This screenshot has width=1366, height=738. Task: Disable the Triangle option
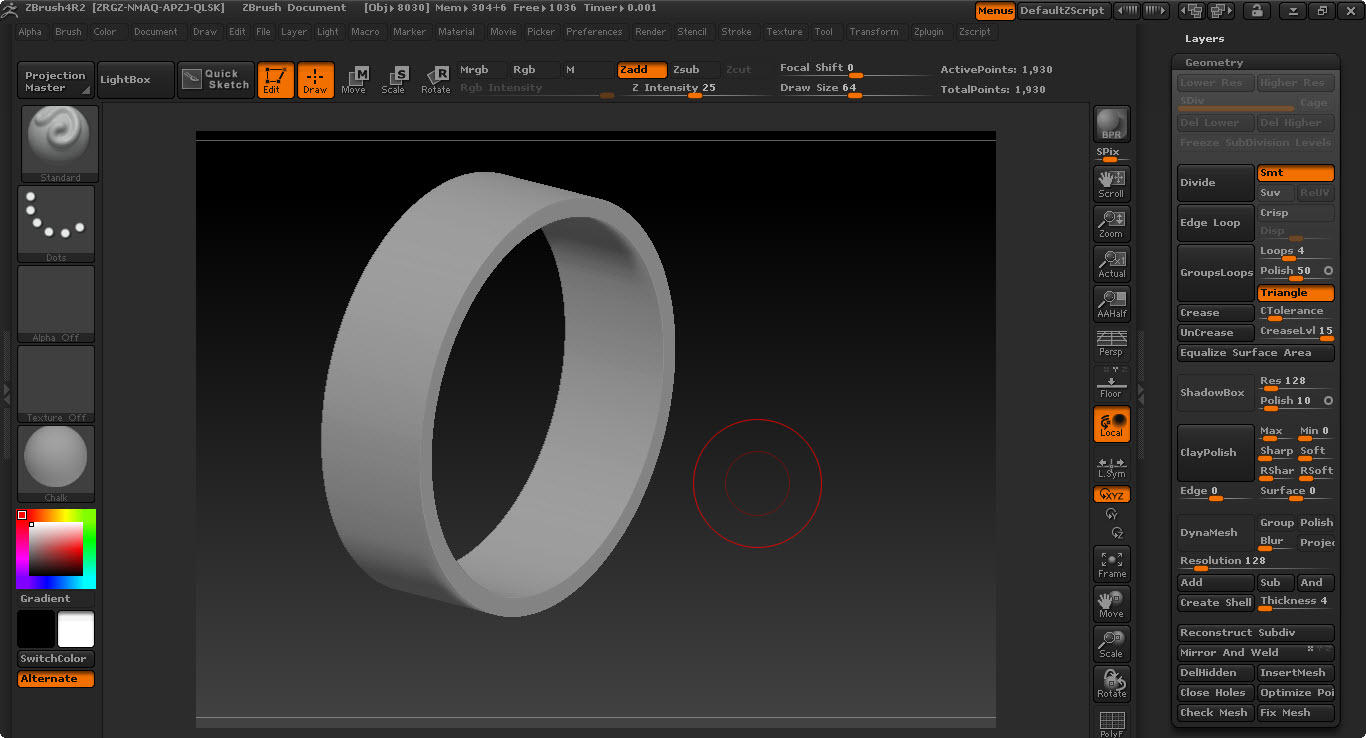pos(1295,293)
